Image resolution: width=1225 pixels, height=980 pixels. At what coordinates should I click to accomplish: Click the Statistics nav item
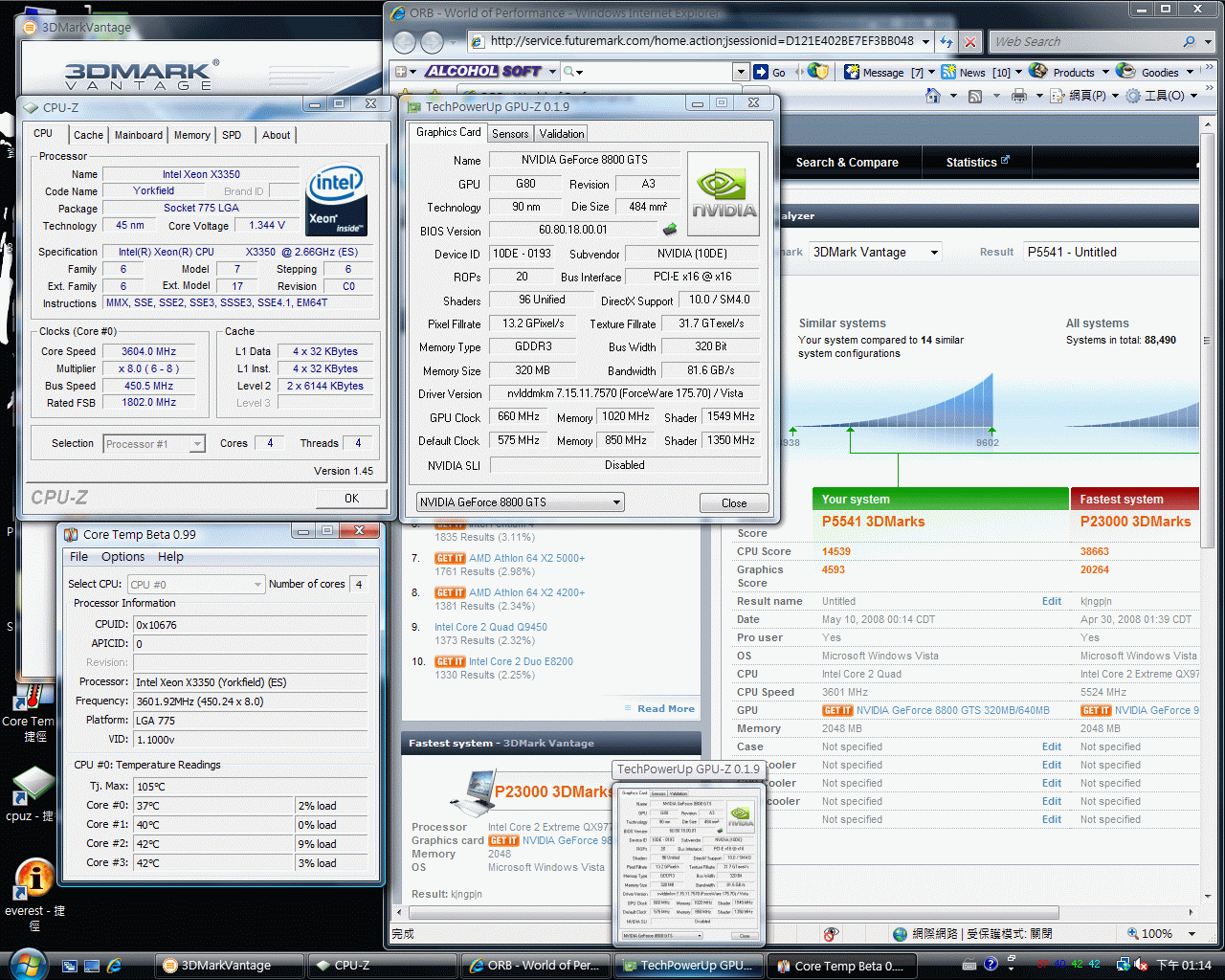coord(977,163)
